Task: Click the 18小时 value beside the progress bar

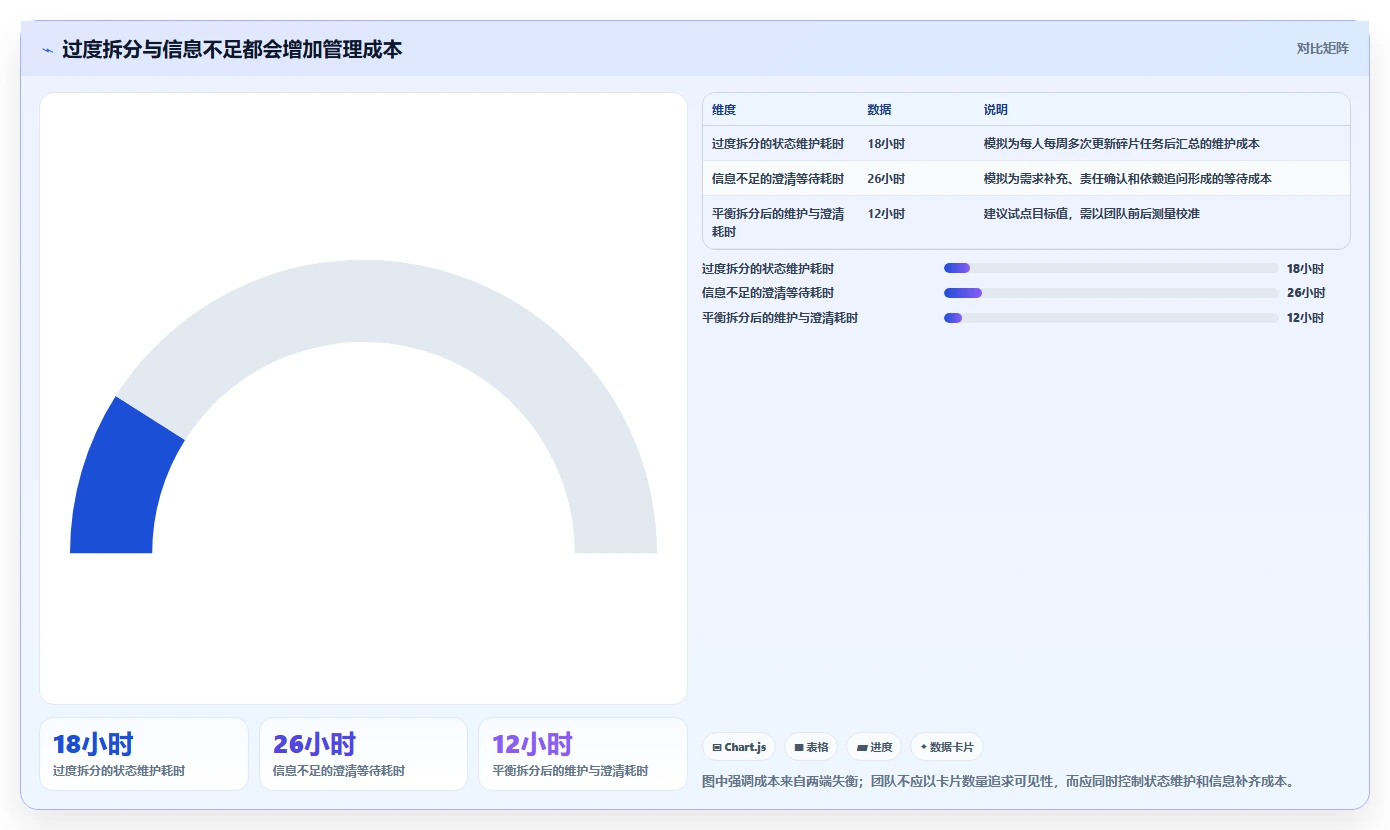Action: (x=1305, y=269)
